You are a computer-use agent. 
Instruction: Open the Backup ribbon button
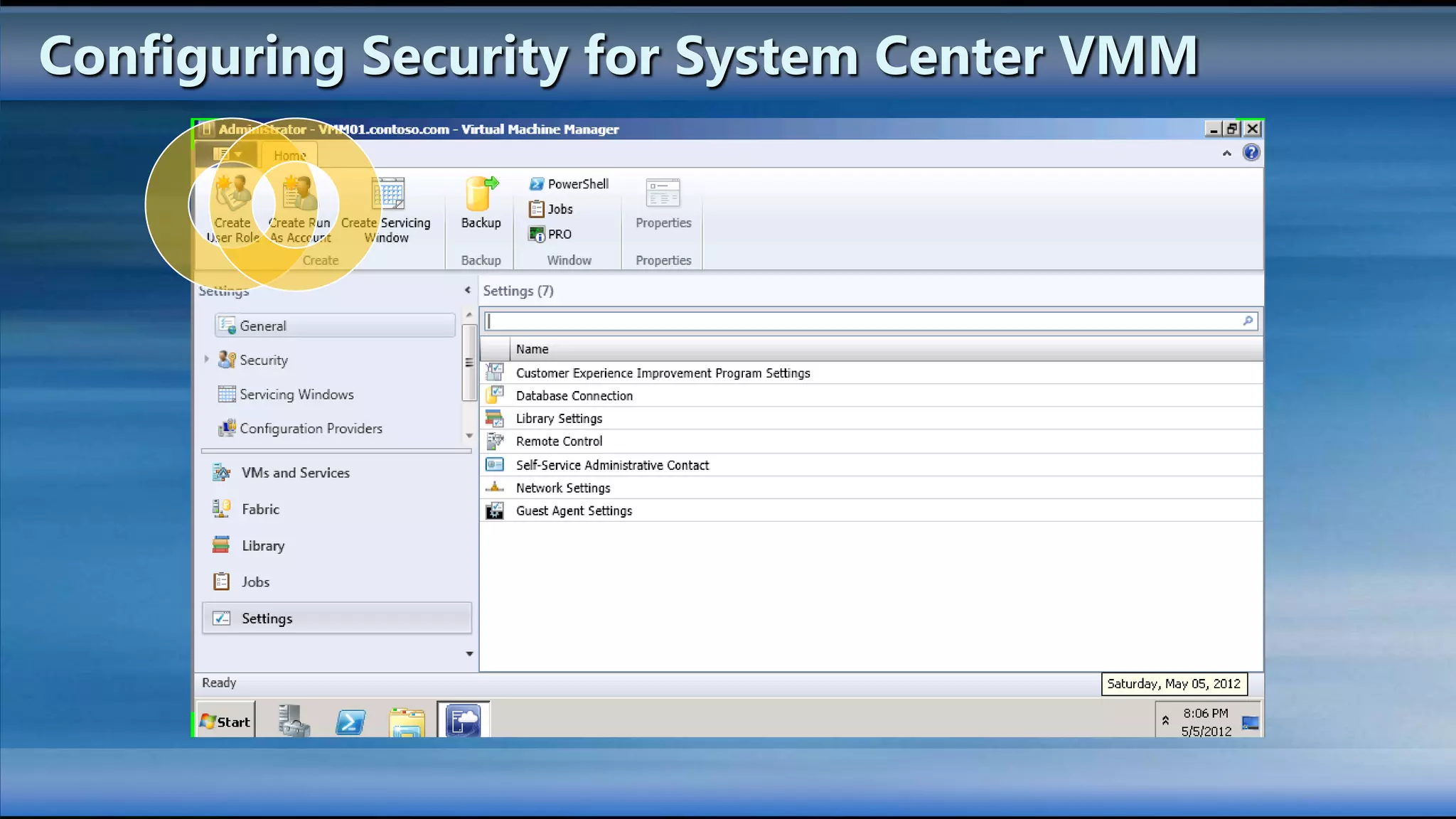[481, 204]
